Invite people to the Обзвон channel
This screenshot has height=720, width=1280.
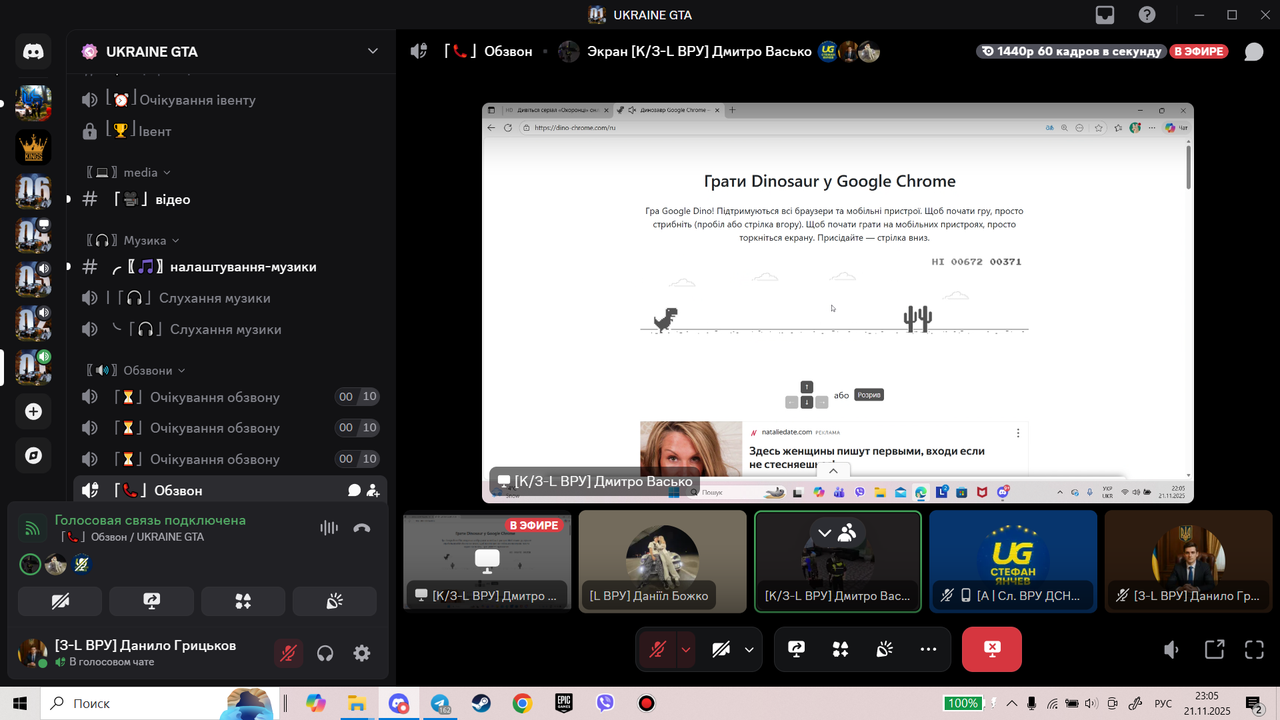click(x=373, y=490)
